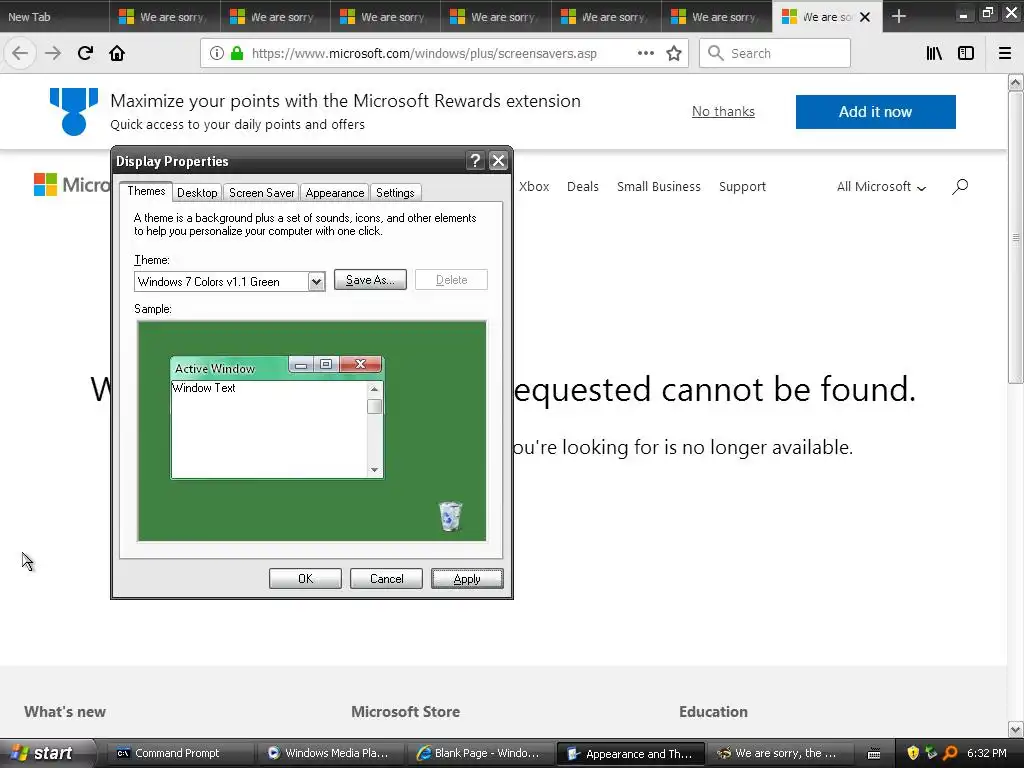Open the Small Business link
The width and height of the screenshot is (1024, 768).
click(x=659, y=187)
